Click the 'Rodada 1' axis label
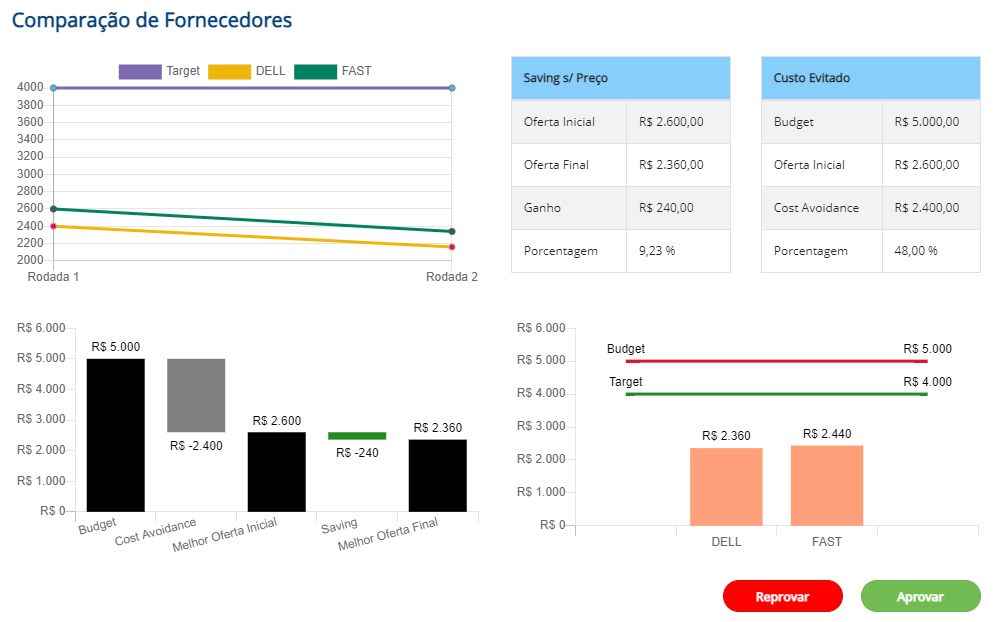The image size is (996, 622). [53, 277]
